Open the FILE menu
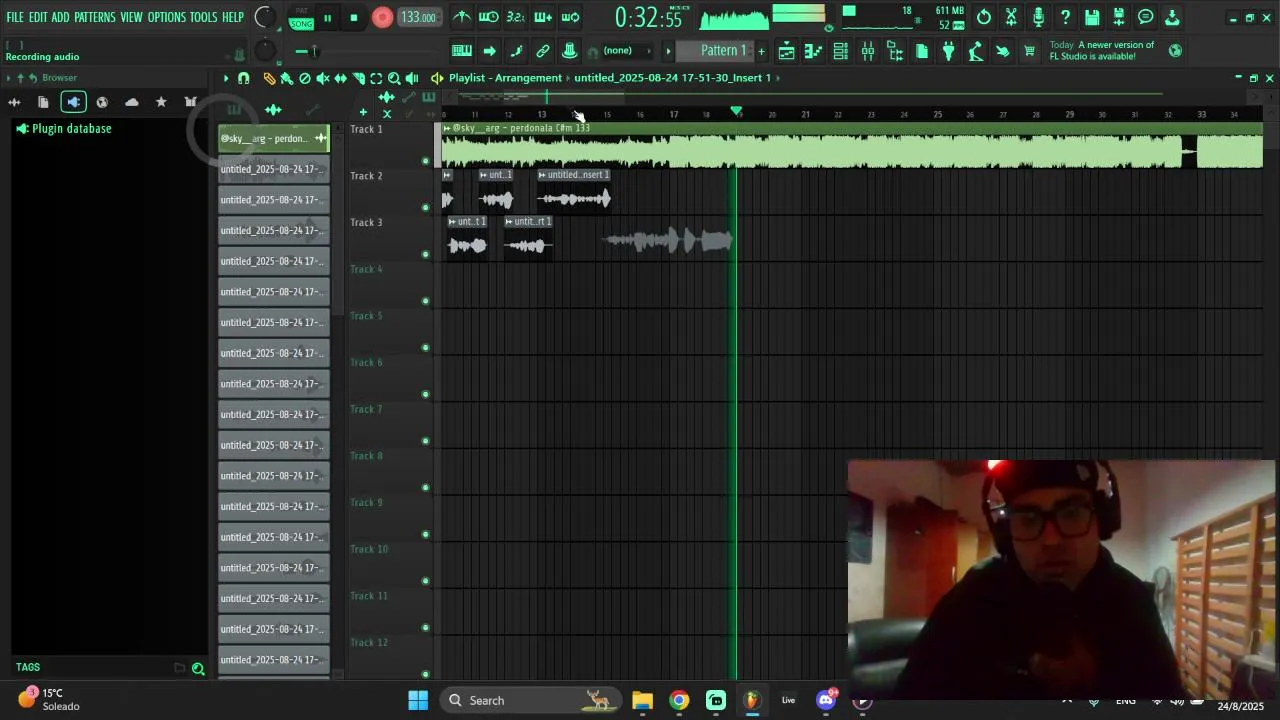The height and width of the screenshot is (720, 1280). tap(15, 17)
